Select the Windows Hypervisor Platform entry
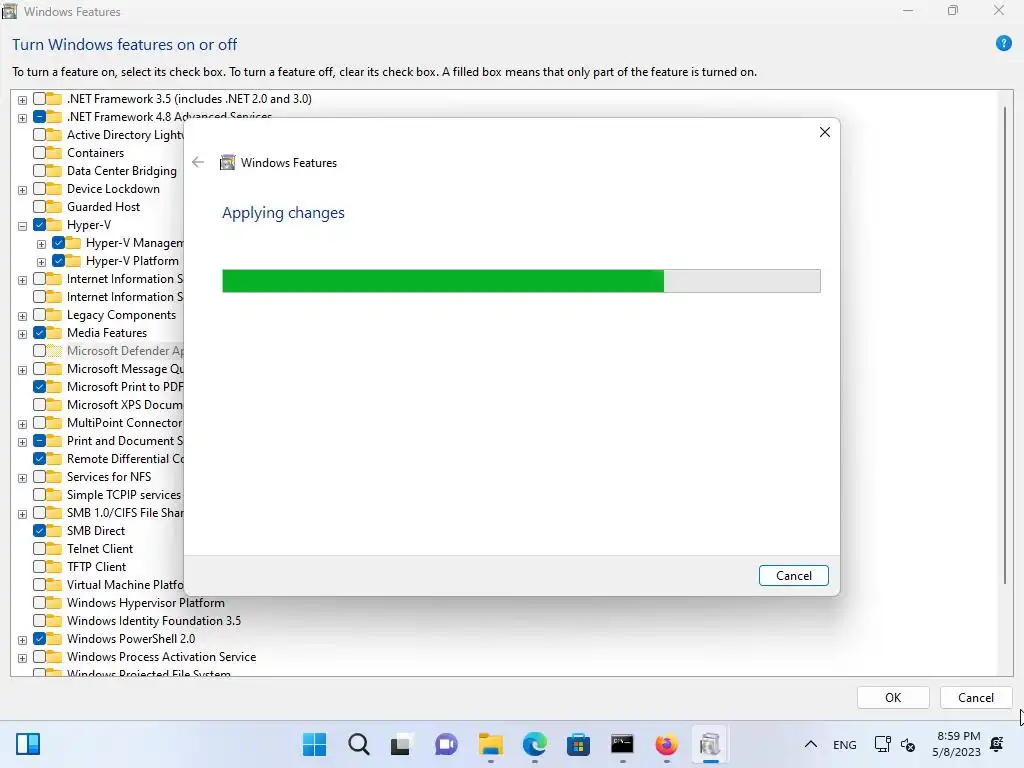 click(x=146, y=603)
